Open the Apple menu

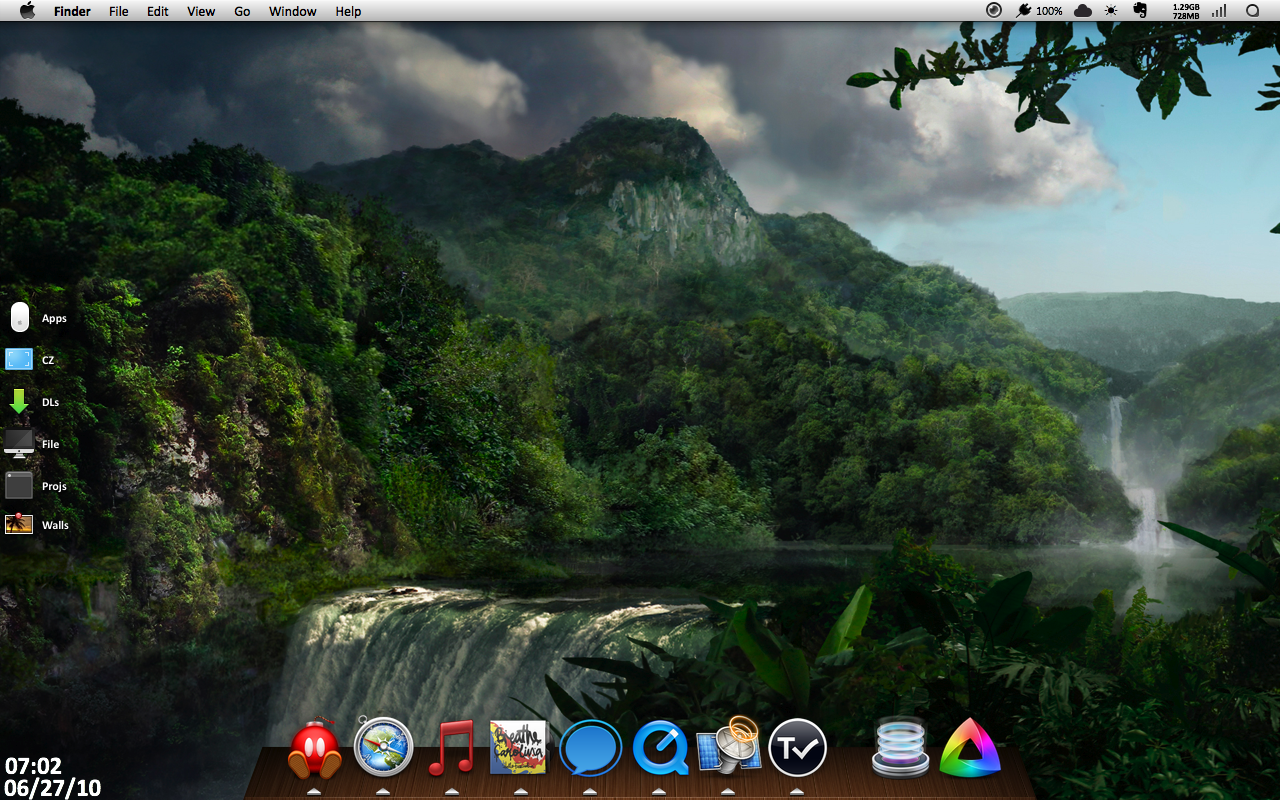pos(27,11)
